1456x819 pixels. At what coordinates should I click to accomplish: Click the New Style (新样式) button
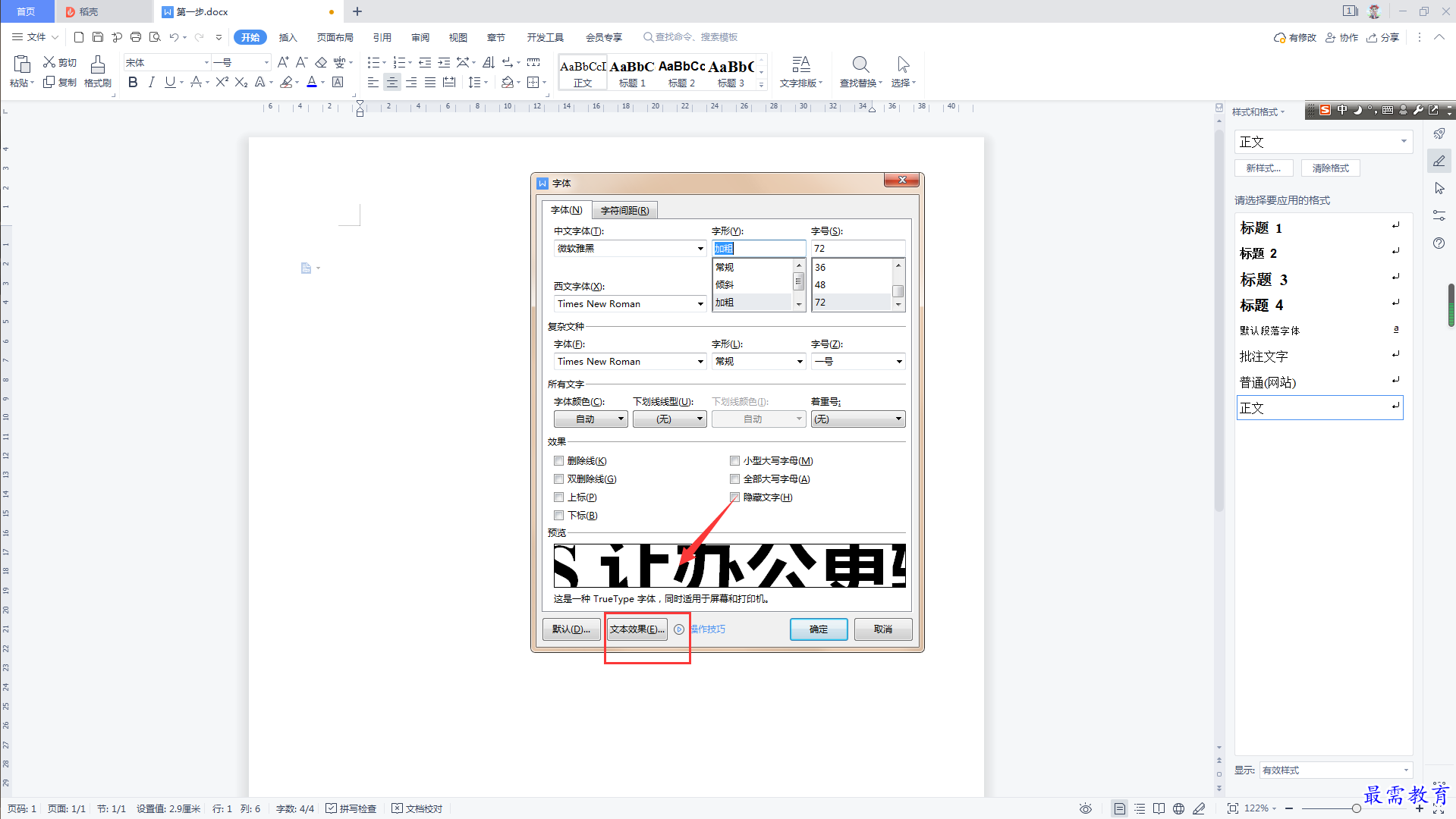(x=1263, y=168)
